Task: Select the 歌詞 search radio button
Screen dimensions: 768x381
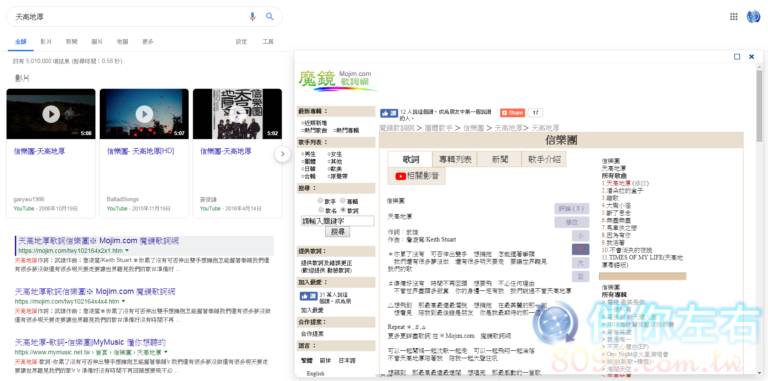Action: pyautogui.click(x=342, y=210)
